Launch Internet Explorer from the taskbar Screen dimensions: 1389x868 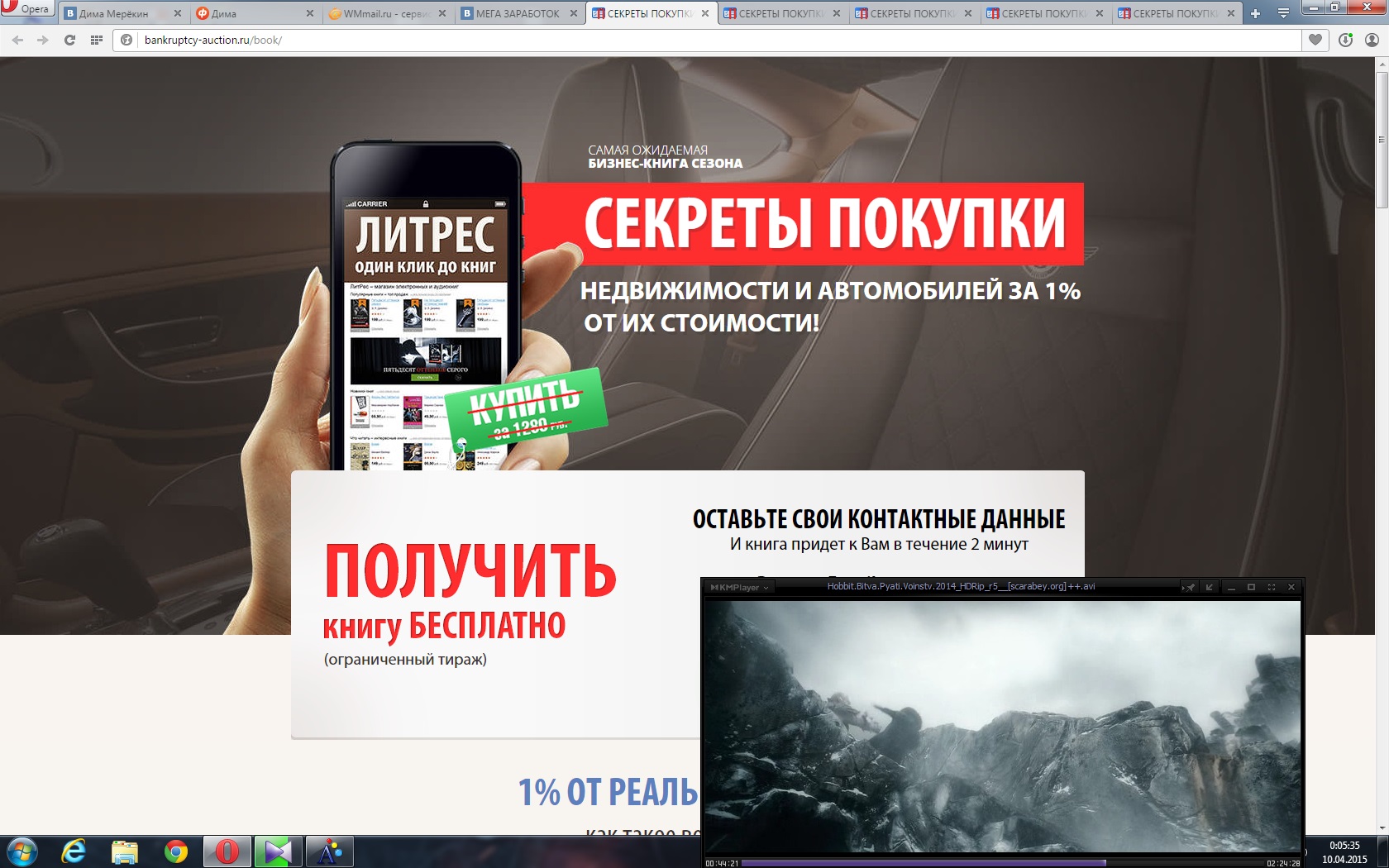point(74,851)
